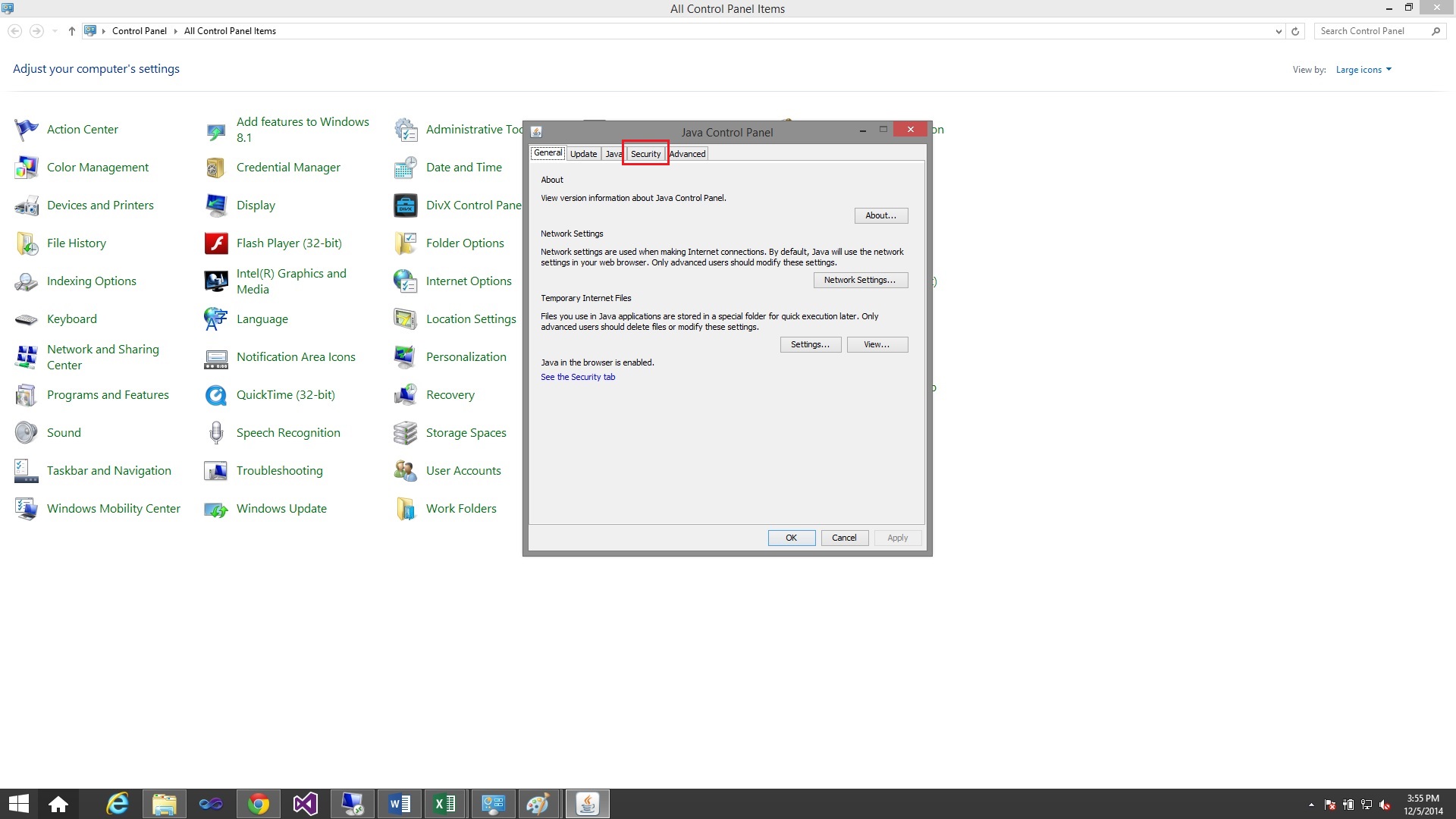Viewport: 1456px width, 819px height.
Task: Show hidden system tray icons arrow
Action: pos(1311,805)
